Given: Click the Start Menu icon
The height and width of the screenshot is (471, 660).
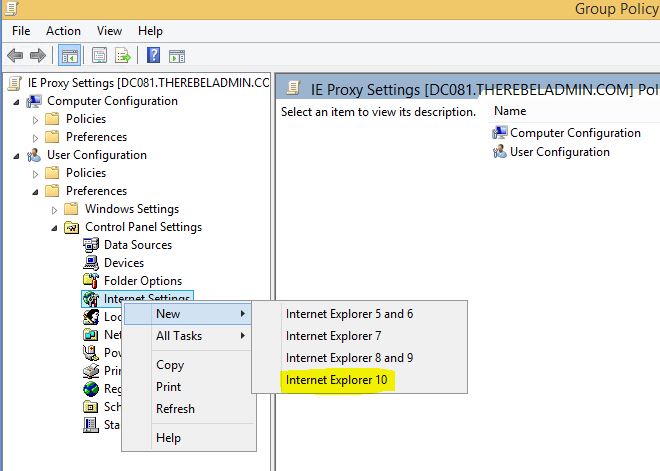Looking at the screenshot, I should click(x=91, y=425).
